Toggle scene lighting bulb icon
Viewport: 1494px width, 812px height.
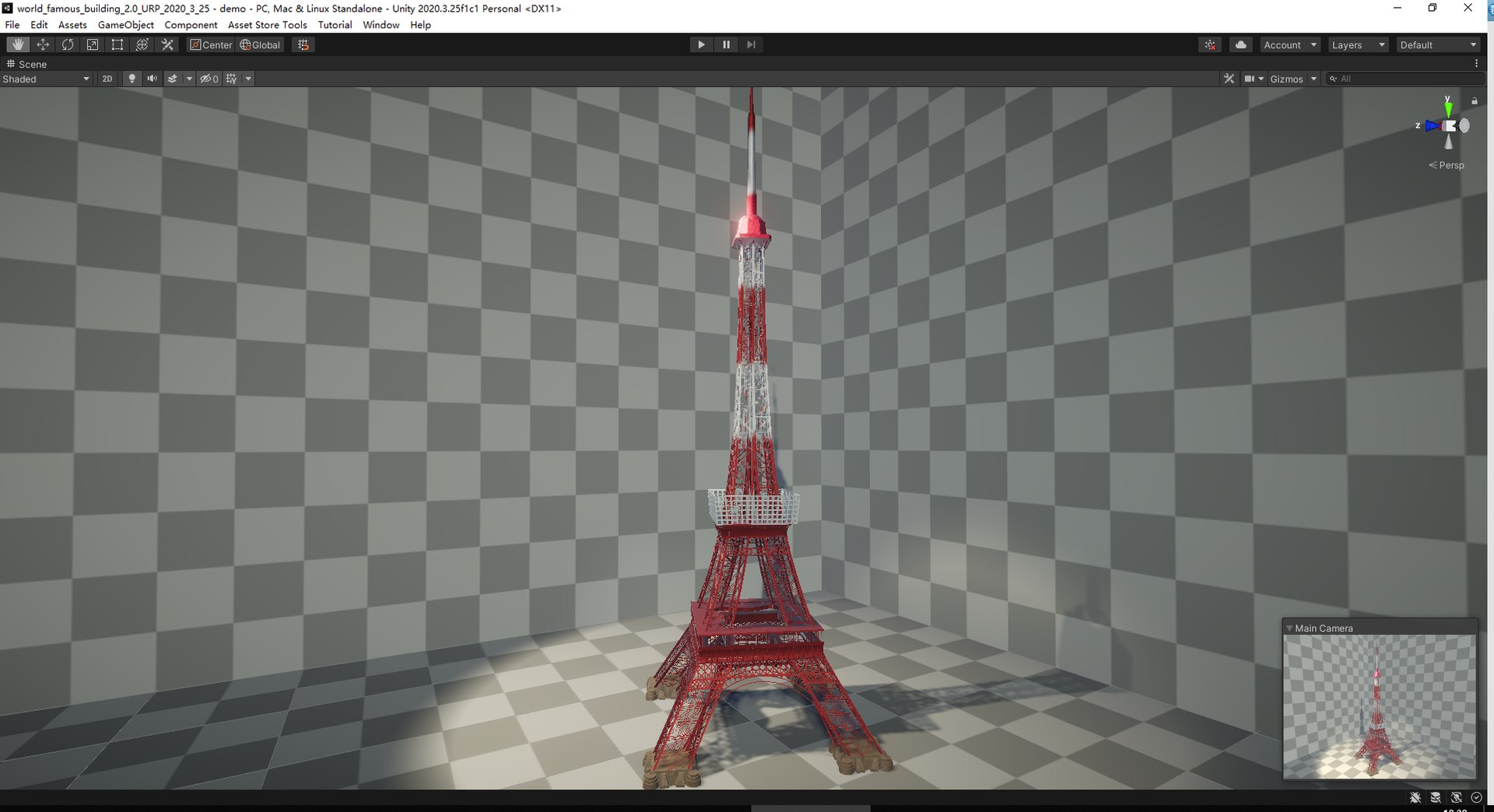132,79
